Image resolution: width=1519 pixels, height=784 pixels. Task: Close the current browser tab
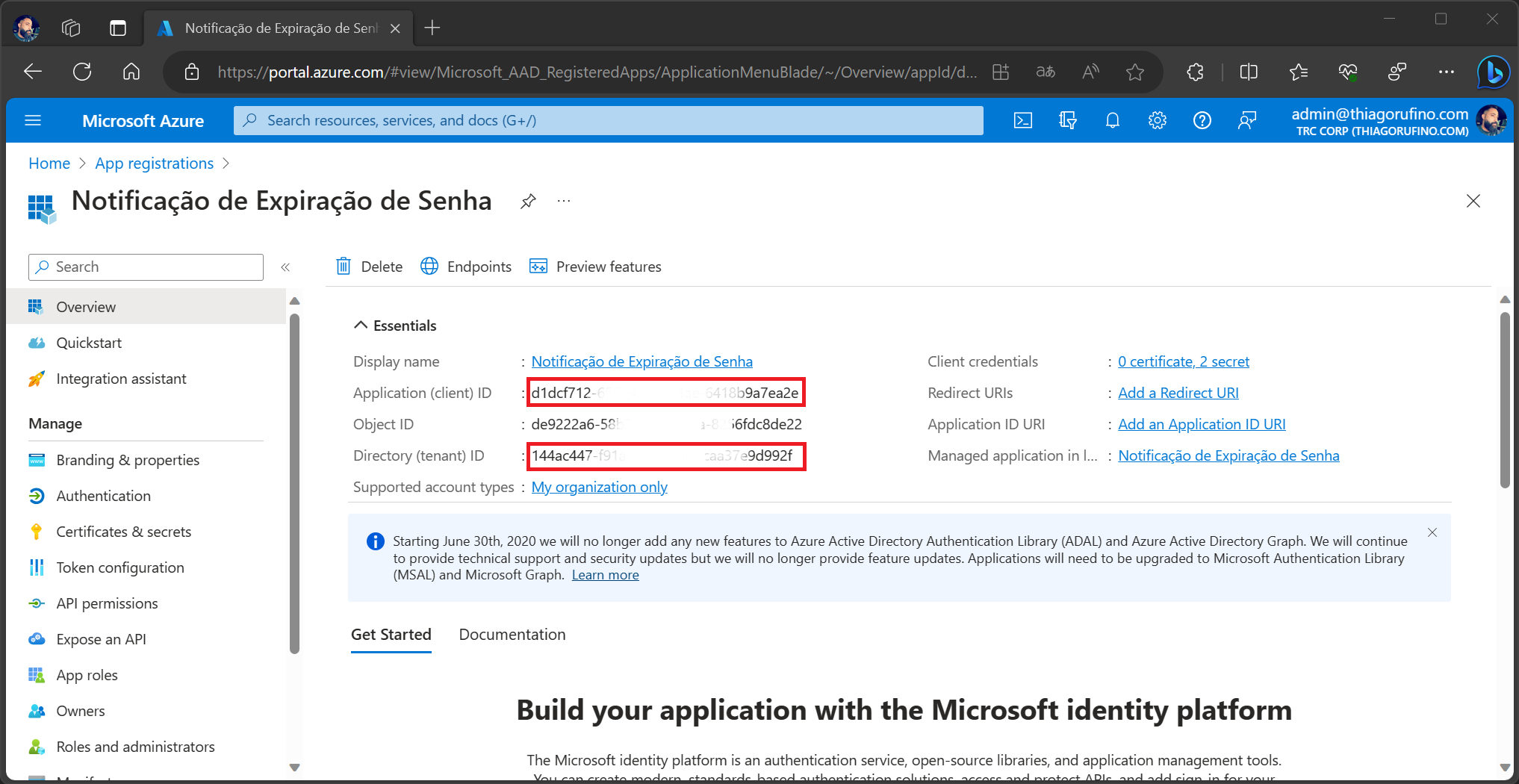[x=395, y=28]
